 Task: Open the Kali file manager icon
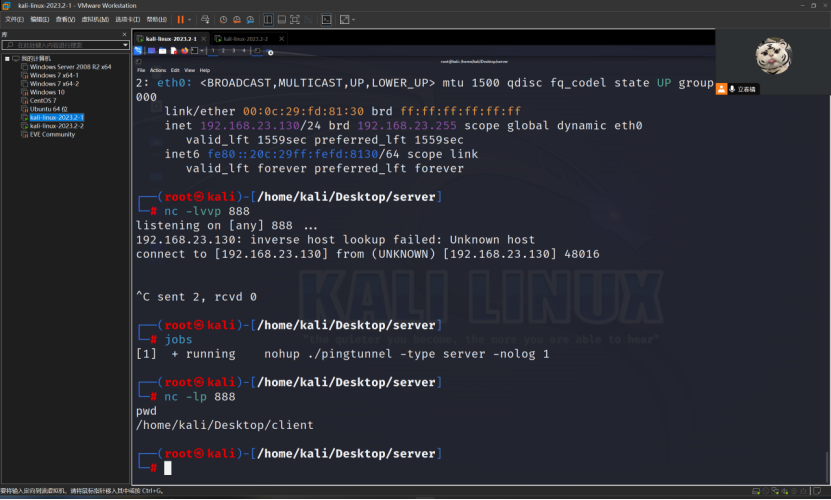coord(162,51)
